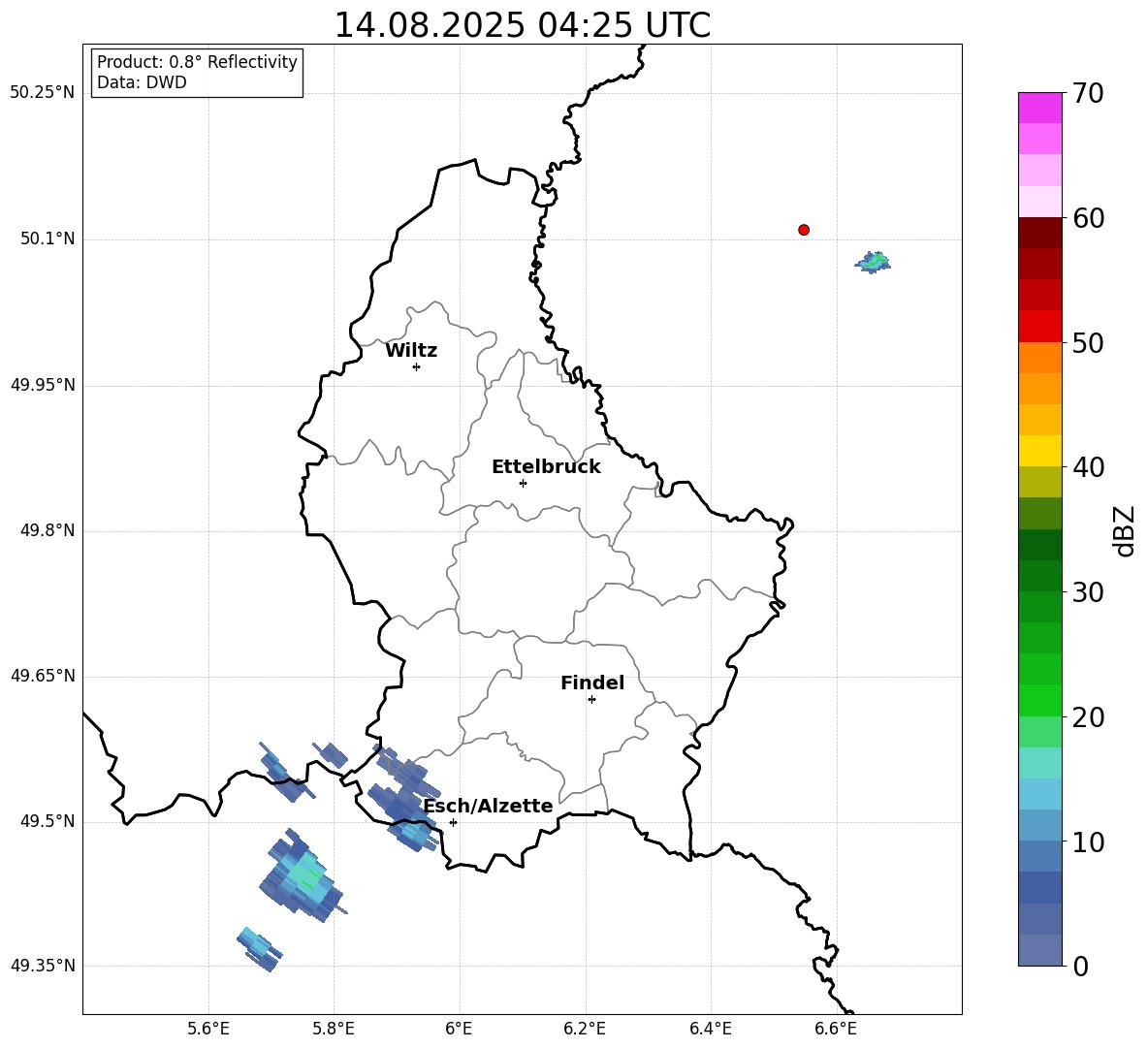
Task: Click the 49.5°N latitude label
Action: [48, 821]
